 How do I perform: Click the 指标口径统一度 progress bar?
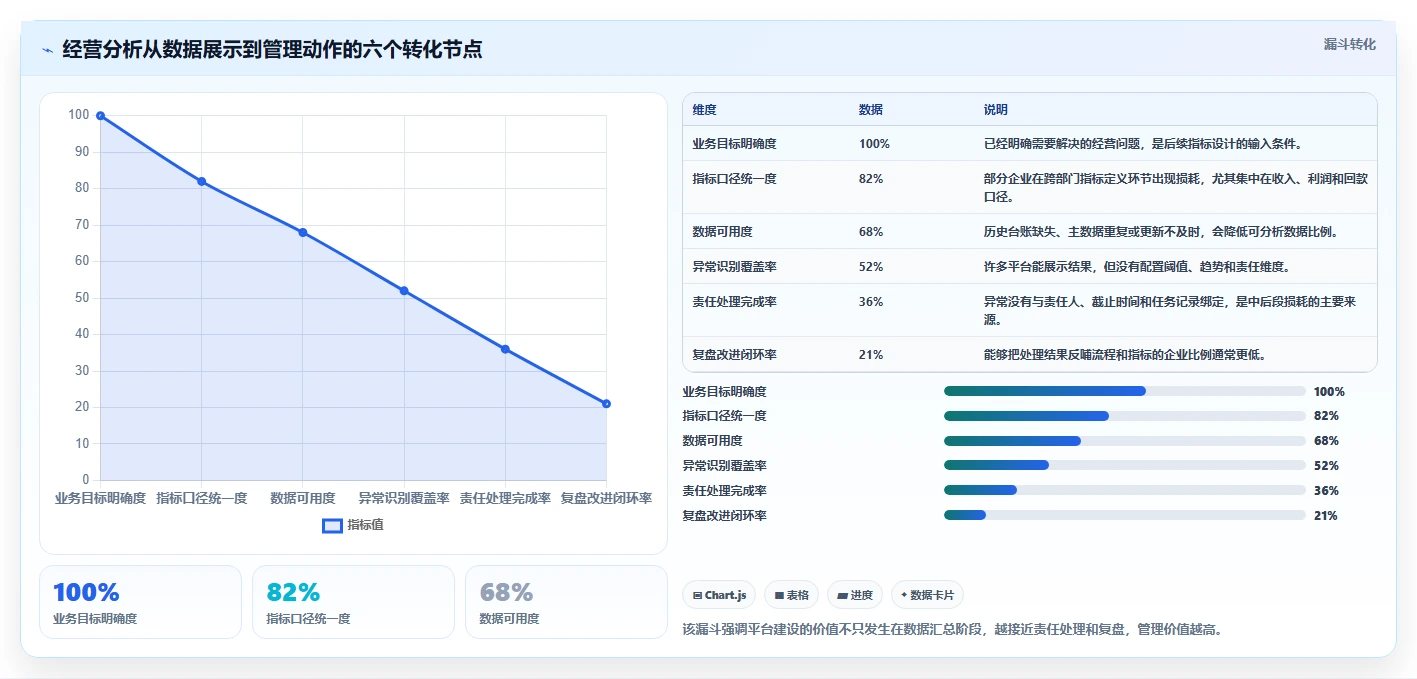point(1125,416)
